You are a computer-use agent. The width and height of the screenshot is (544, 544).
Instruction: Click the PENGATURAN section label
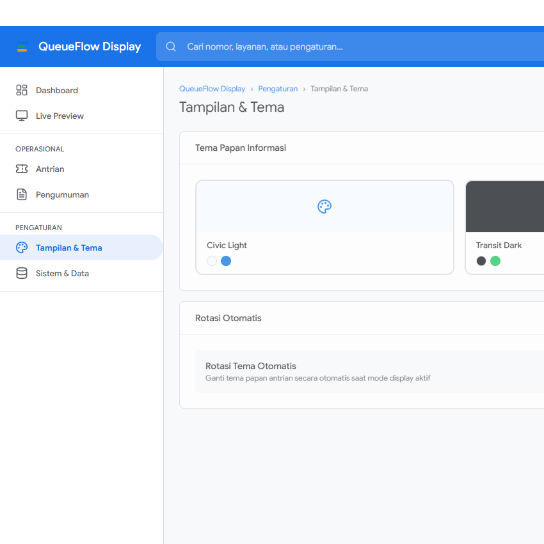(39, 228)
